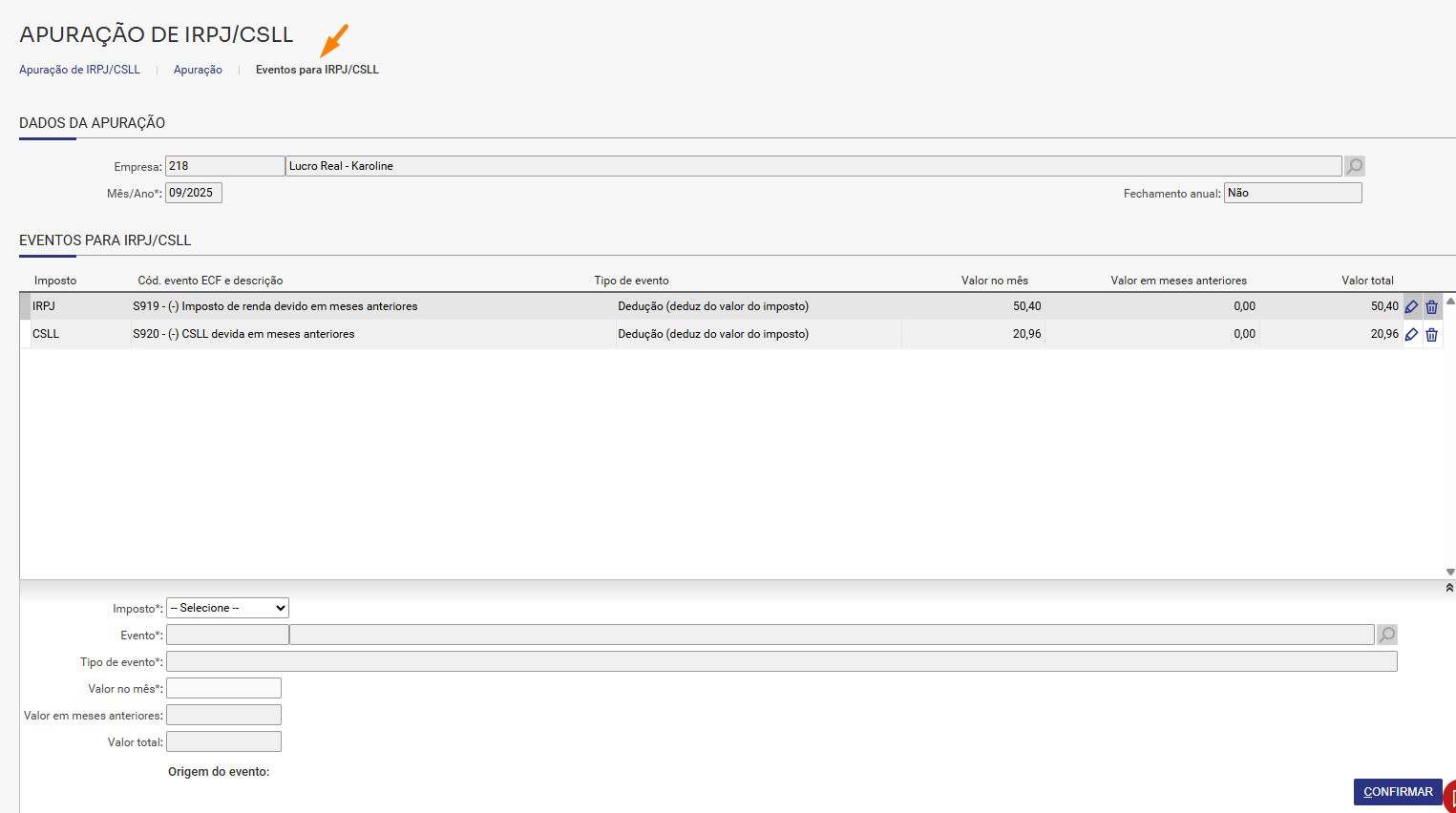Click the Valor no mês column header
The height and width of the screenshot is (813, 1456).
point(995,281)
